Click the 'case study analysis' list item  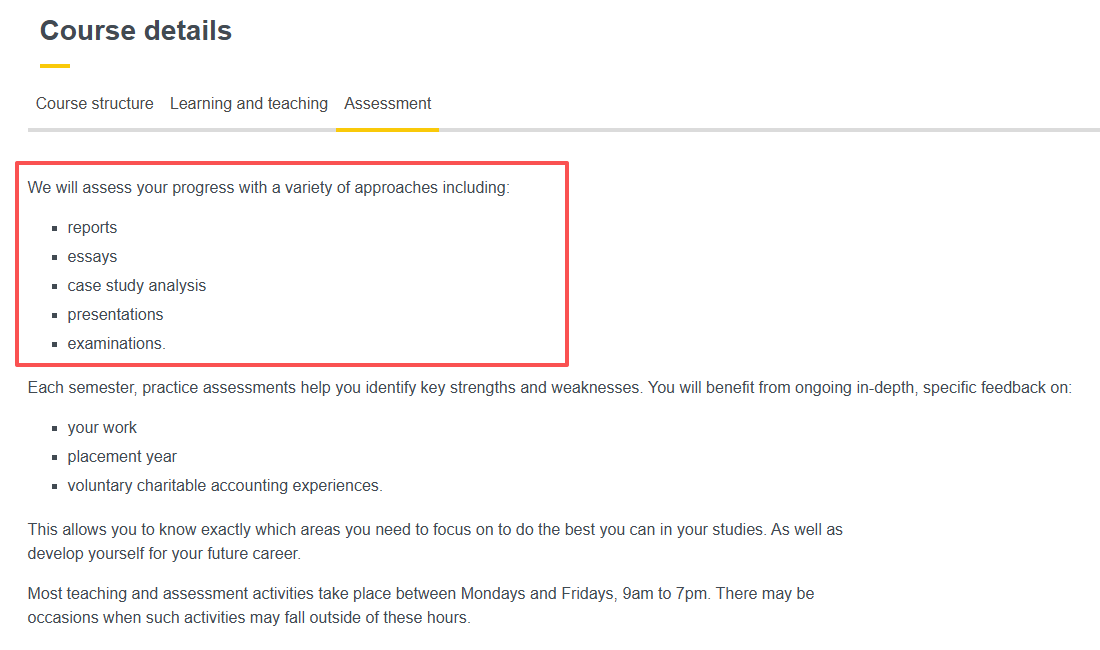[x=137, y=286]
